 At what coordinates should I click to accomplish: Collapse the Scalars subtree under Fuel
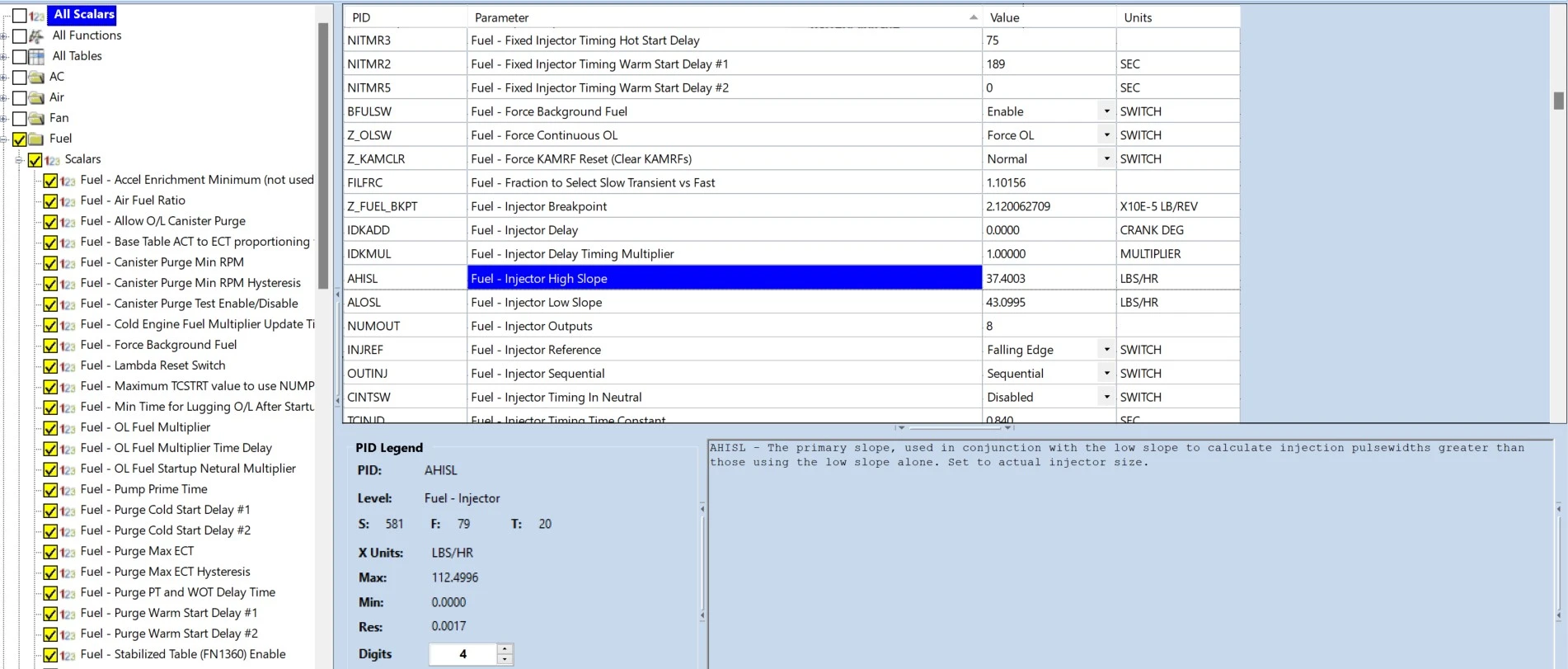coord(19,160)
